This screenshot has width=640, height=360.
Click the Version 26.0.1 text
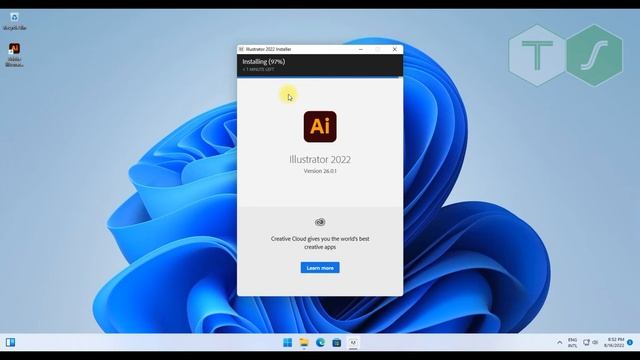[320, 171]
